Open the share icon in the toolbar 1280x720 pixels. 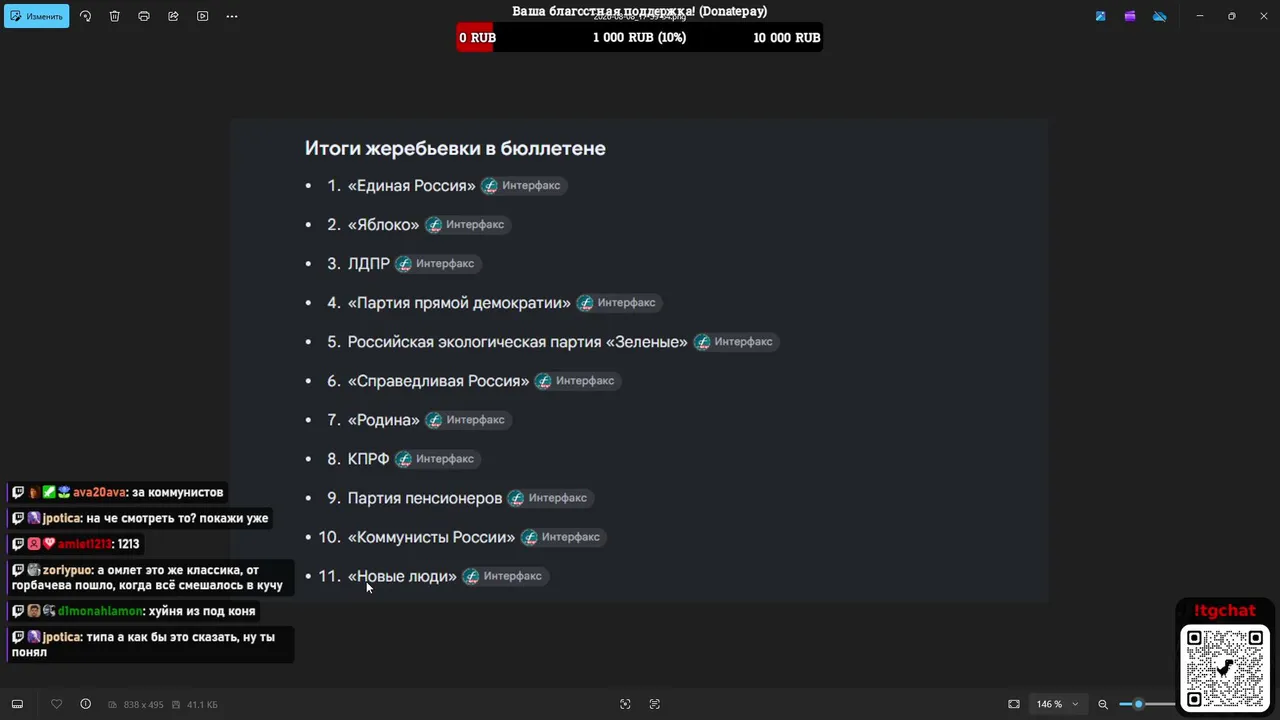click(173, 16)
